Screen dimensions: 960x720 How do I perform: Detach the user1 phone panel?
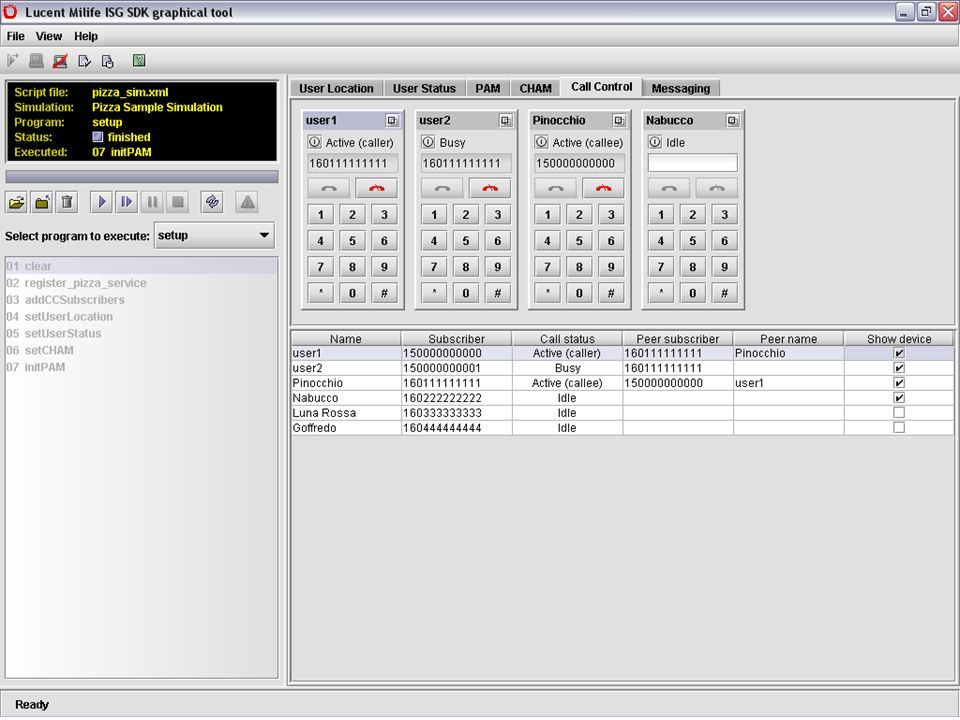pyautogui.click(x=392, y=121)
